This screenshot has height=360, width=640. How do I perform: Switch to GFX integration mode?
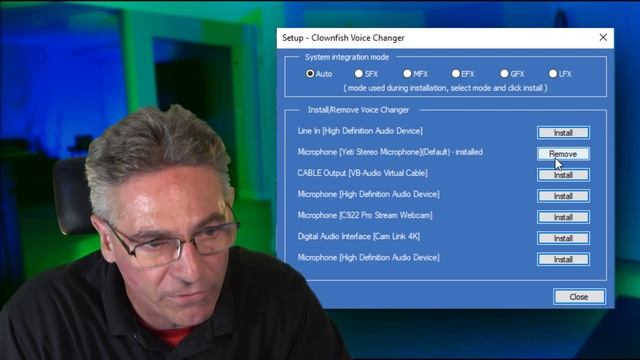(x=504, y=74)
